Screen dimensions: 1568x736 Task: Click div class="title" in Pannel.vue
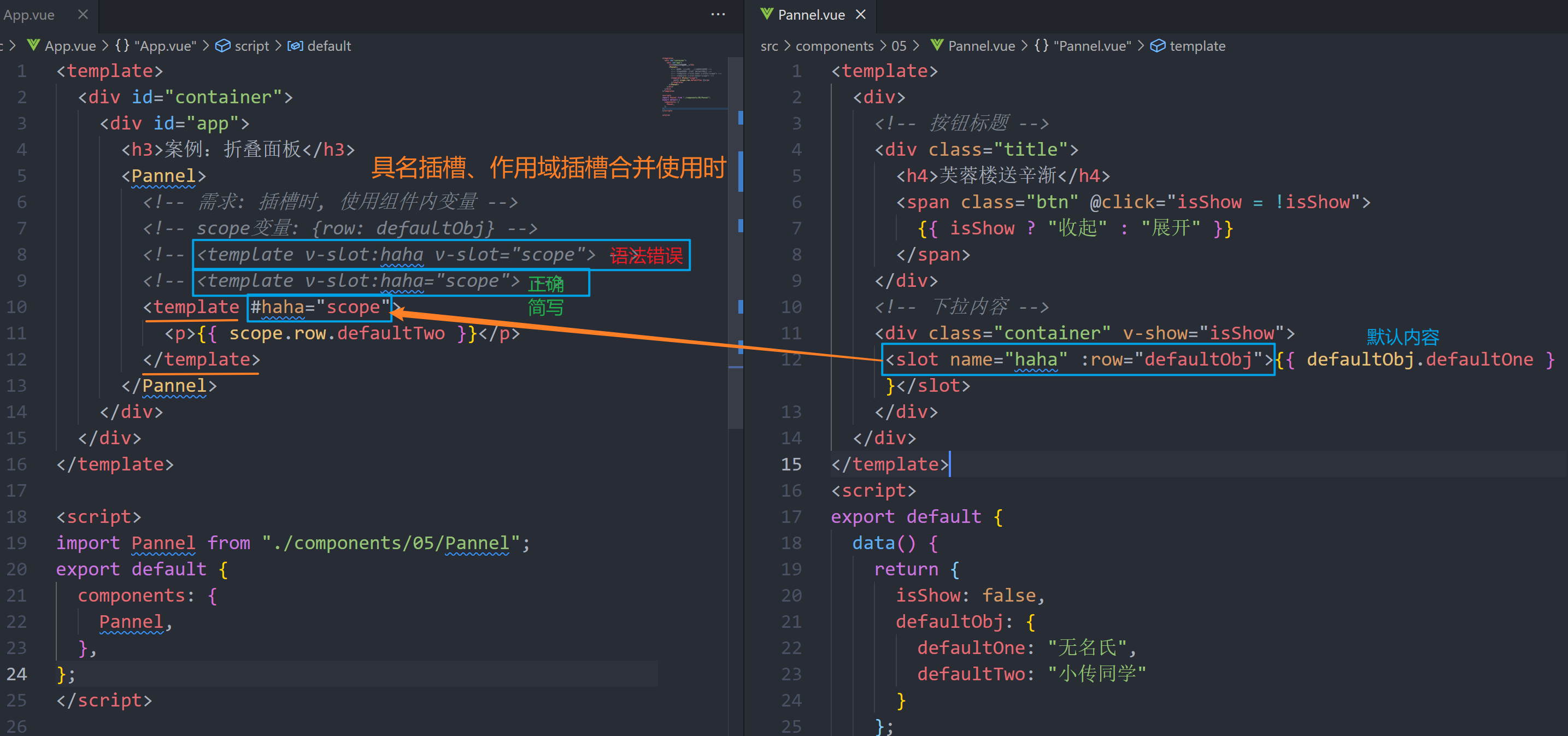tap(976, 150)
